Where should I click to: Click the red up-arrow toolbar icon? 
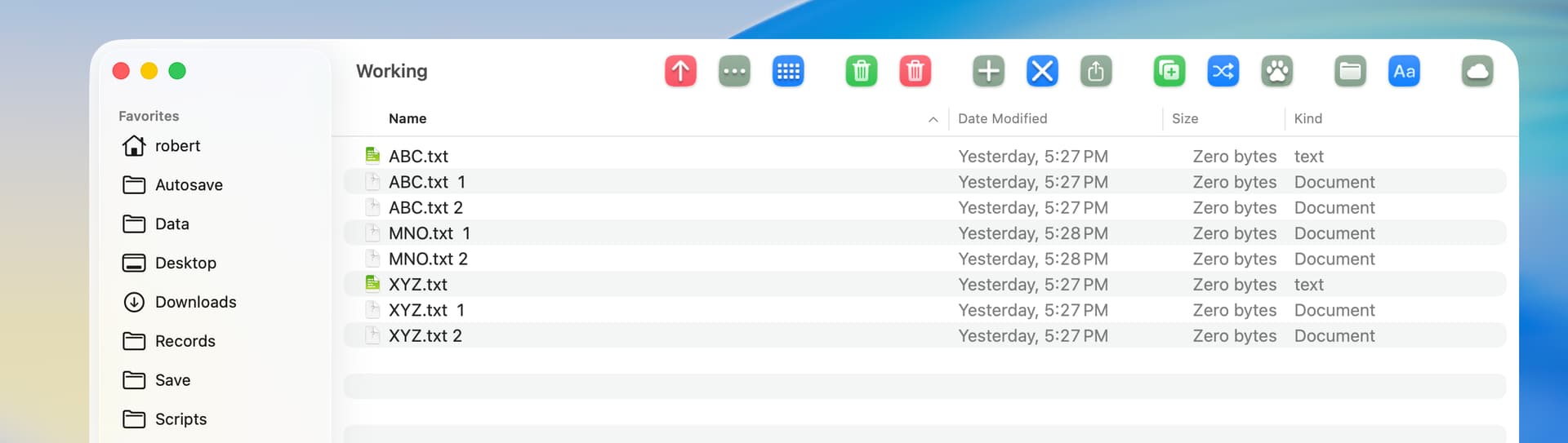tap(680, 71)
